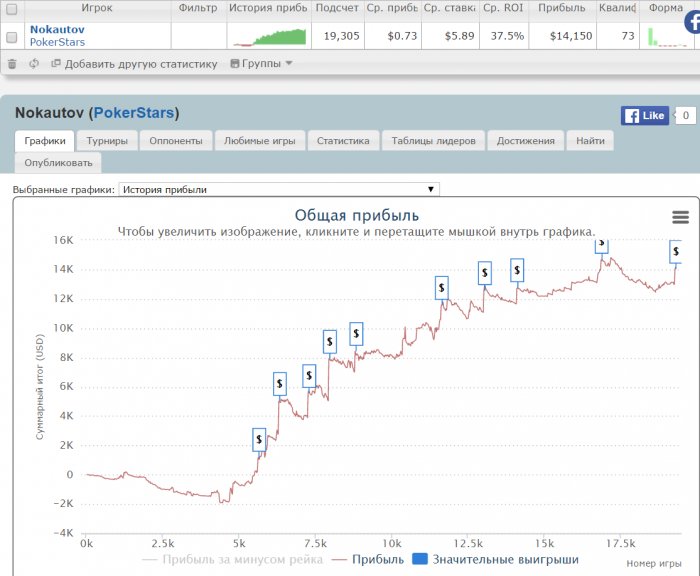
Task: Click the refresh statistics icon
Action: coord(34,64)
